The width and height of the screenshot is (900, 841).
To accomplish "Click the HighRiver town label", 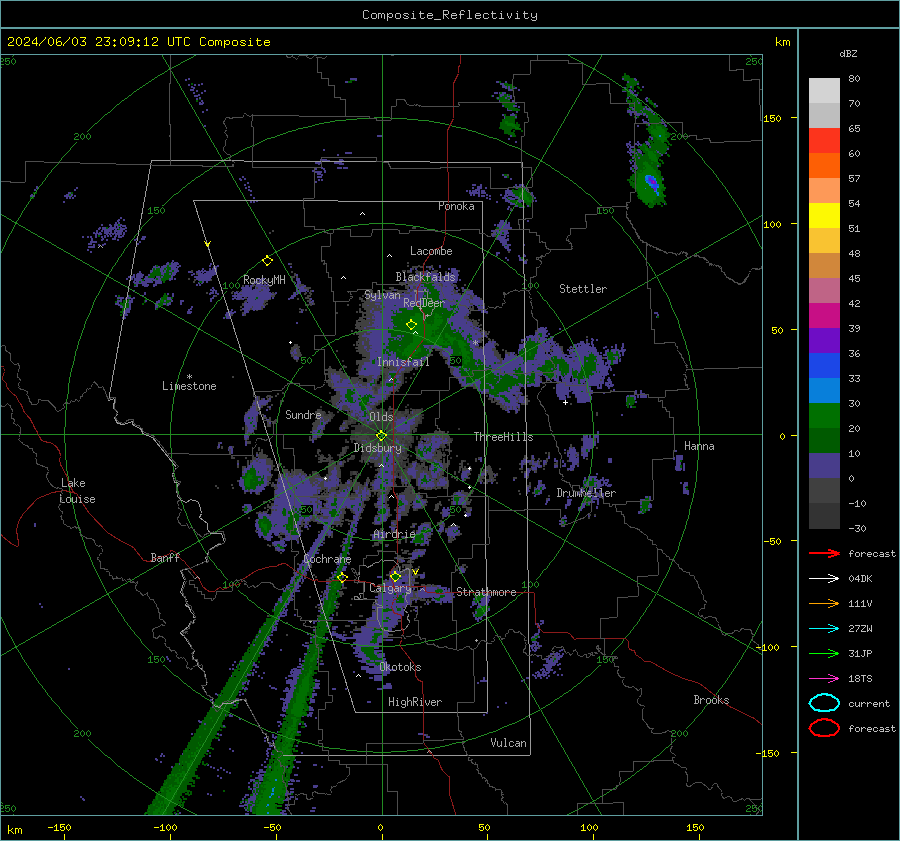I will (x=415, y=702).
